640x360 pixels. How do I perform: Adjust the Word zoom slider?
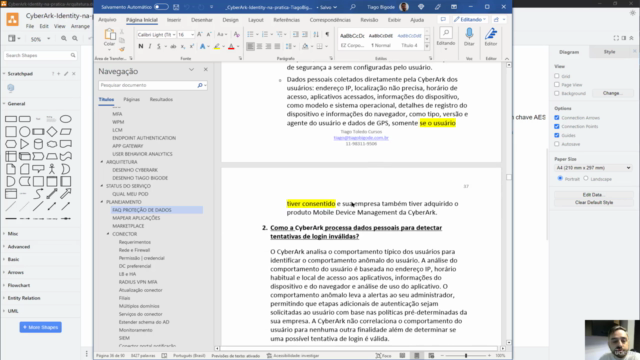tap(466, 356)
